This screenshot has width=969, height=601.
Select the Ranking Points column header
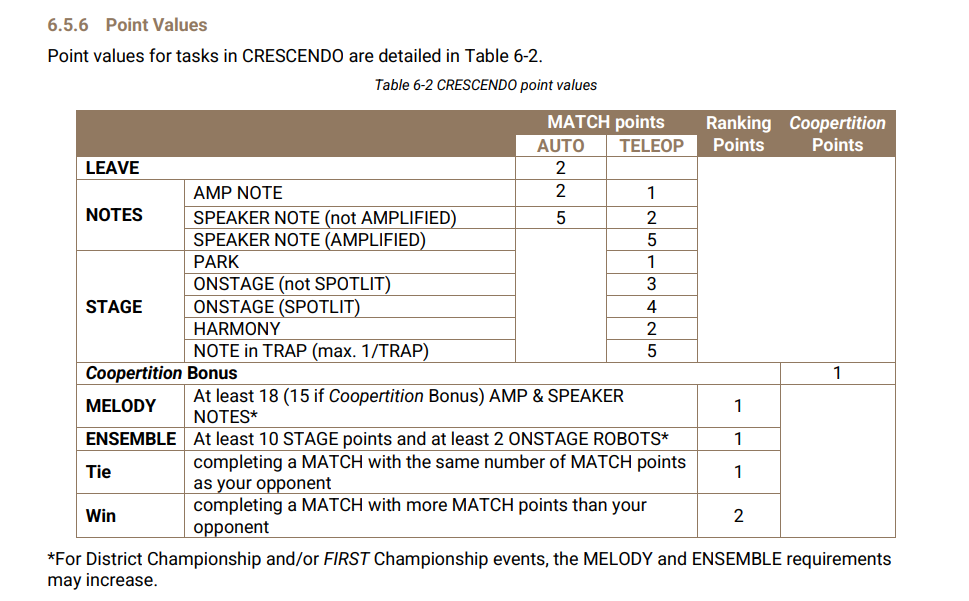pos(738,134)
